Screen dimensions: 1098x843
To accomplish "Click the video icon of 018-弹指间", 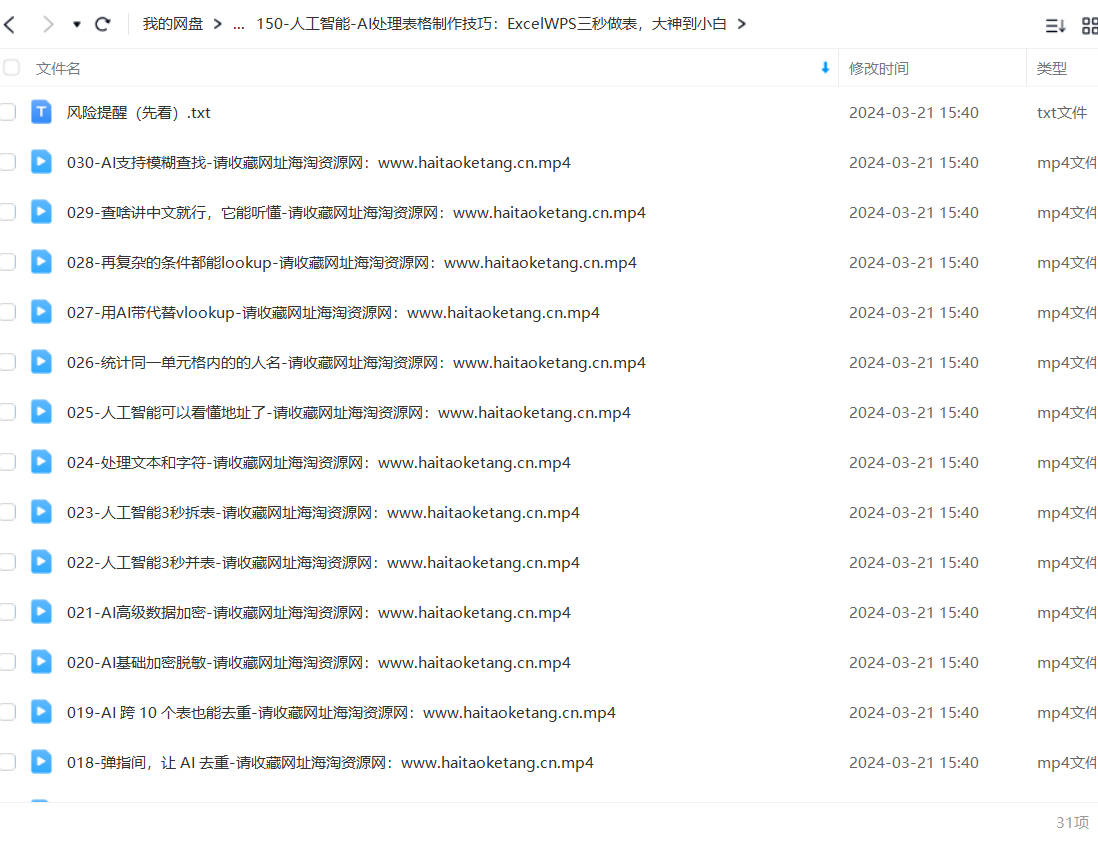I will pyautogui.click(x=41, y=762).
